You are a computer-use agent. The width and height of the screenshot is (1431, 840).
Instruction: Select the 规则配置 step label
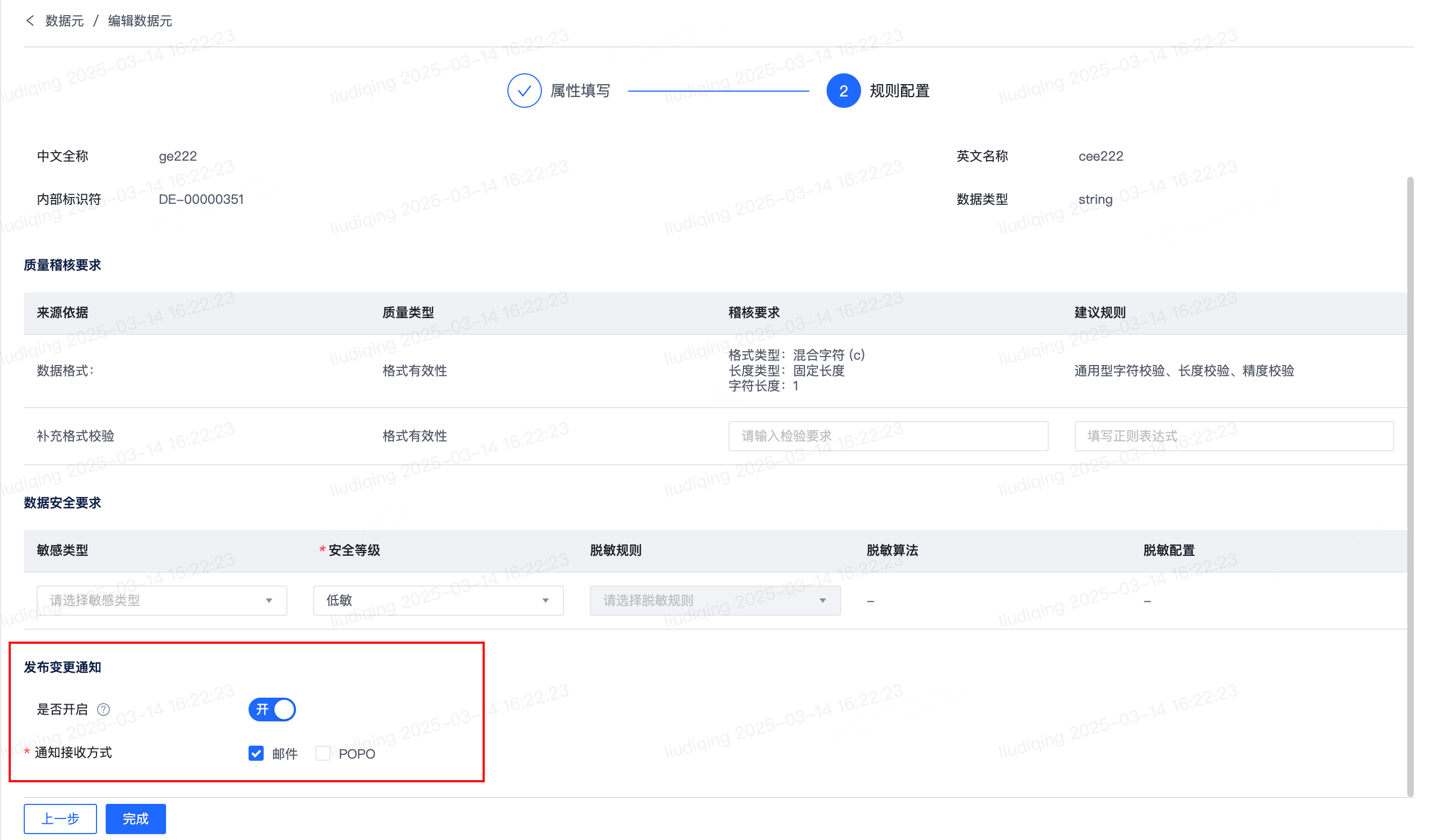899,91
